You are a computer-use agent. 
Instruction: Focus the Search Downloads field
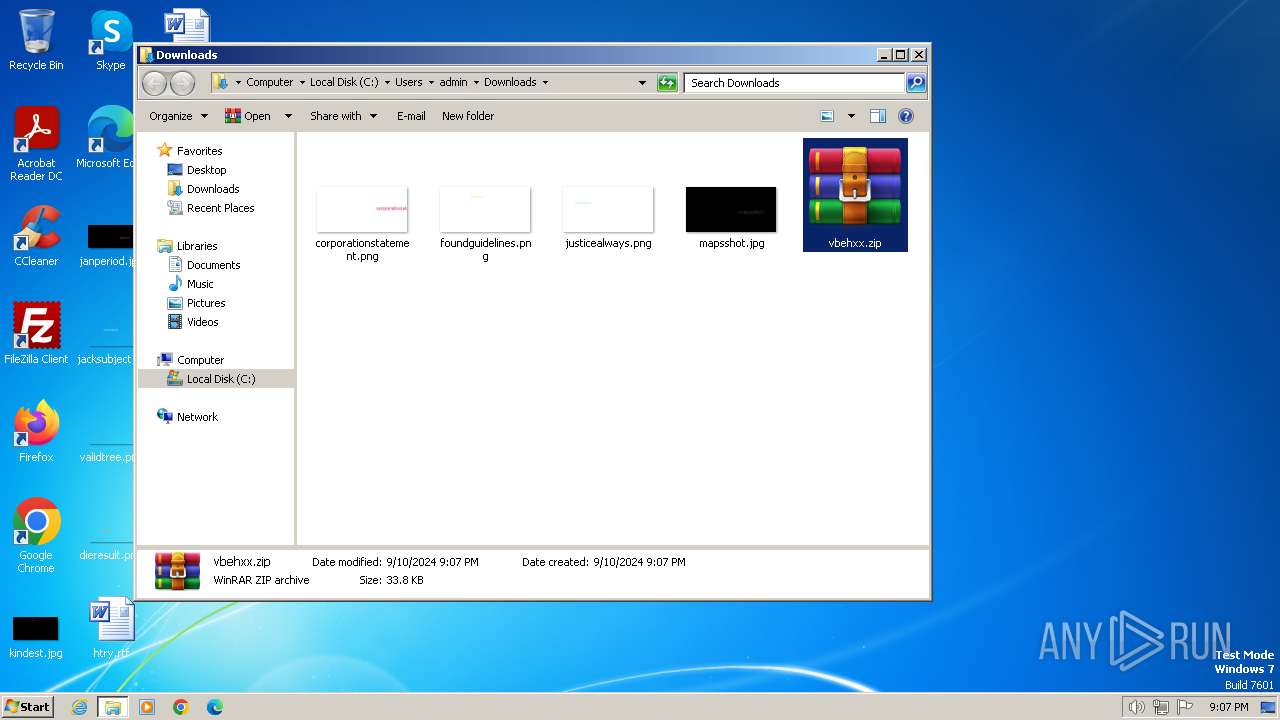[x=795, y=83]
